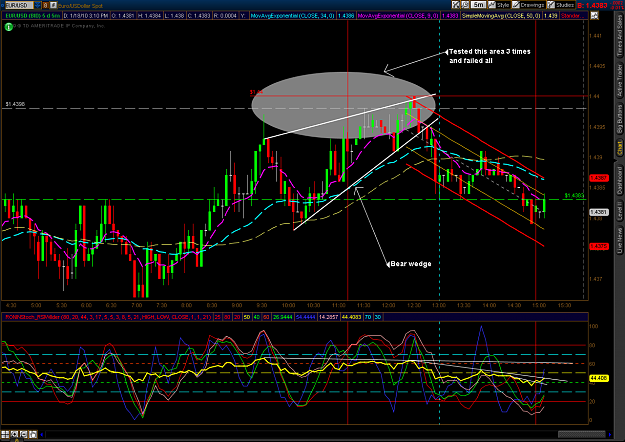625x442 pixels.
Task: Click the $1.4398 dashed level label
Action: click(15, 104)
